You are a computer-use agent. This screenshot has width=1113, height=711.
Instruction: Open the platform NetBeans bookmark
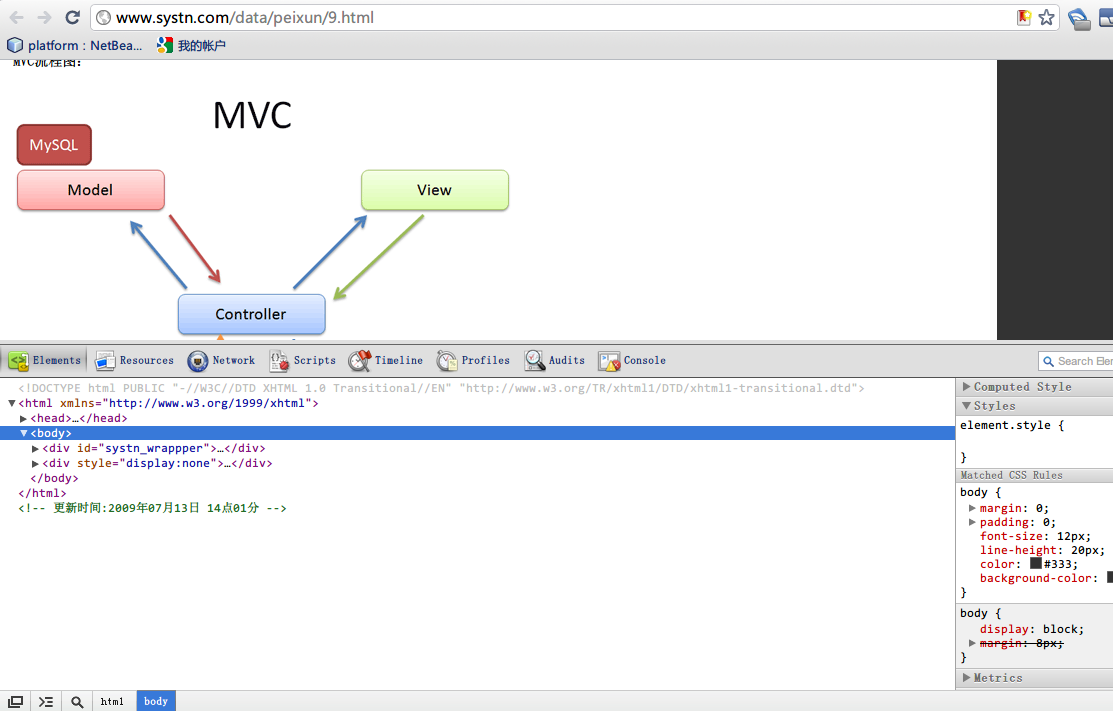76,45
